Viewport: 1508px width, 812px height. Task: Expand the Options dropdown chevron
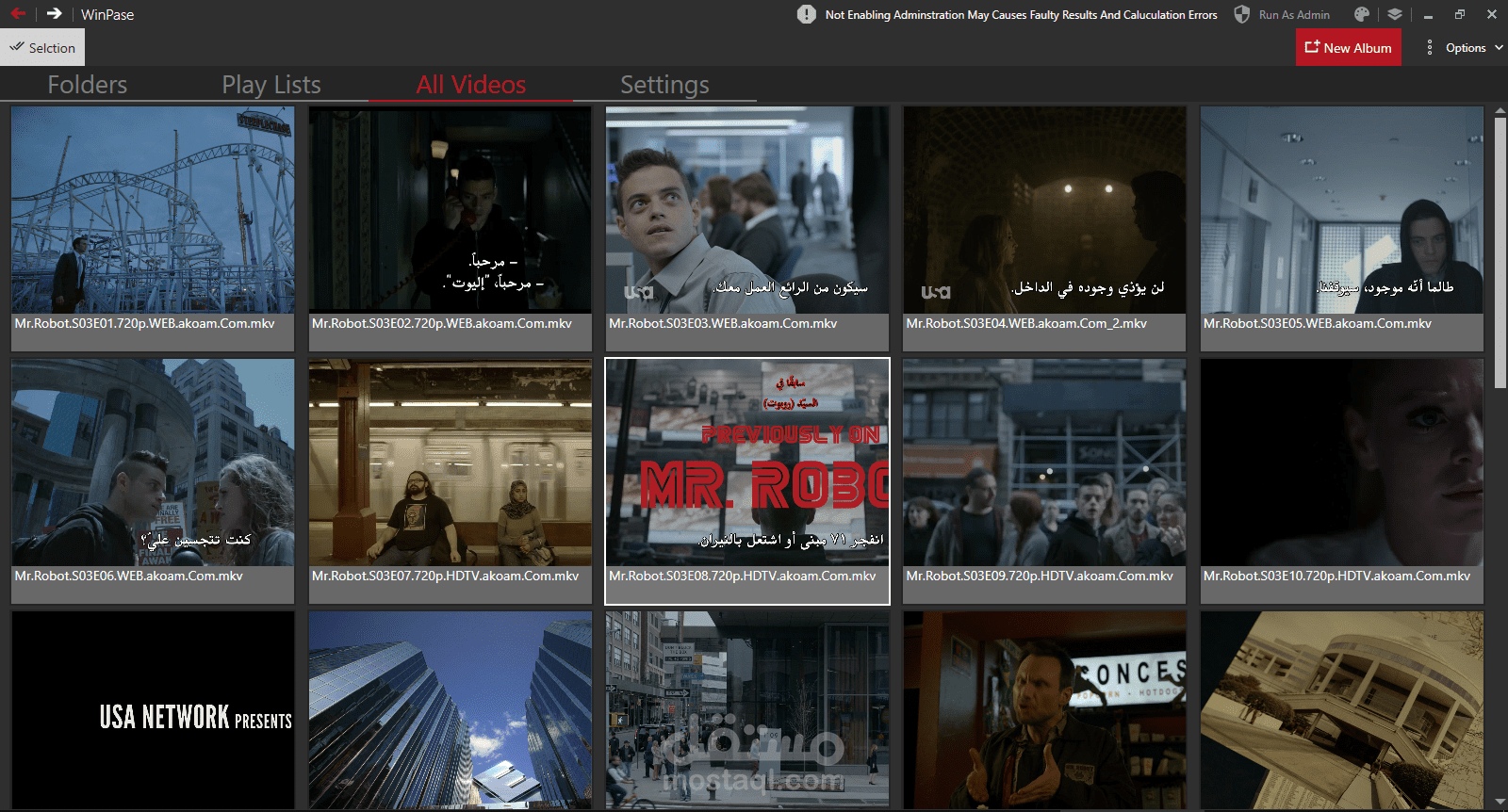pos(1499,47)
